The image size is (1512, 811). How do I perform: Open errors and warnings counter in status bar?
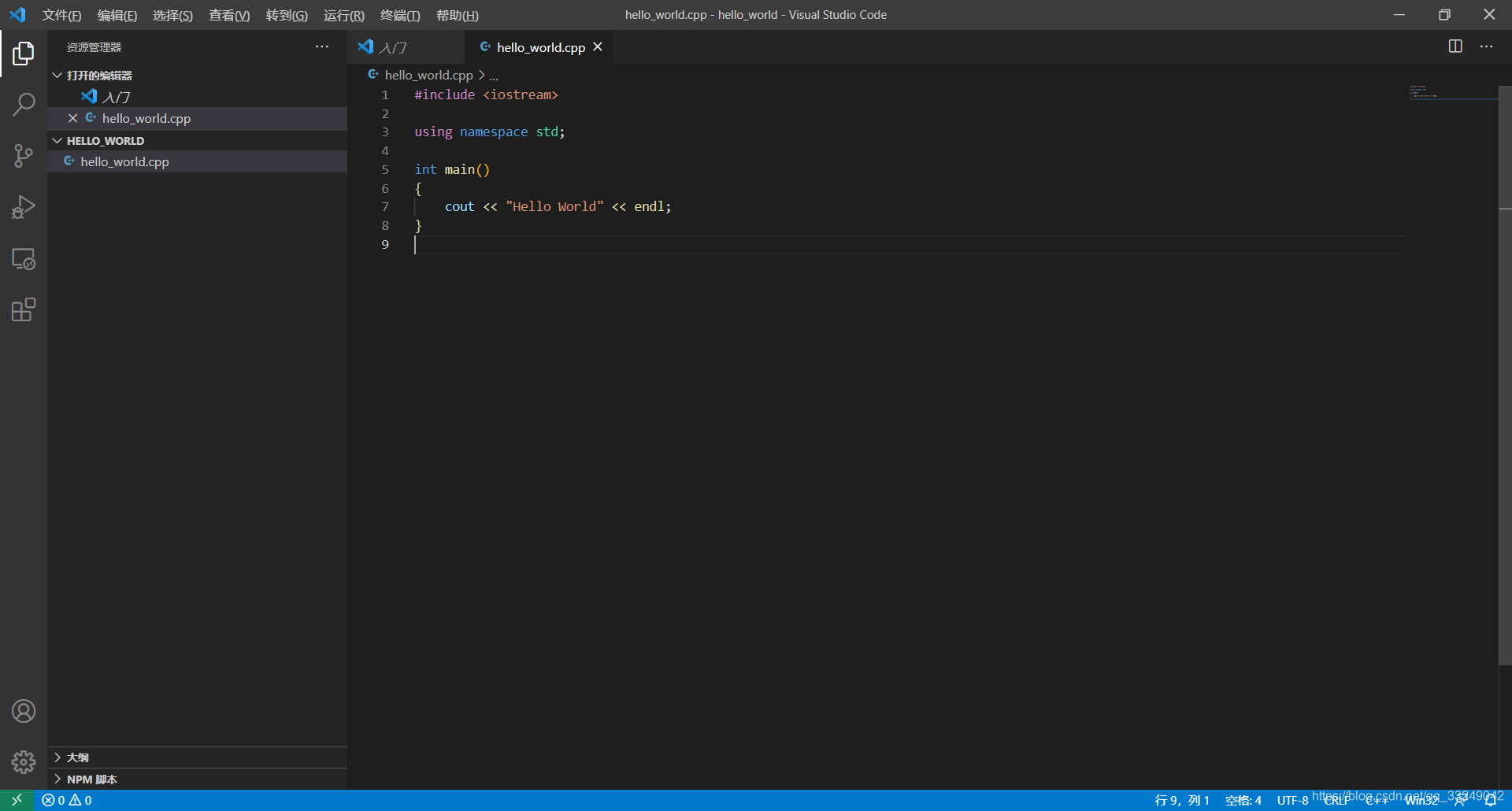click(x=67, y=800)
